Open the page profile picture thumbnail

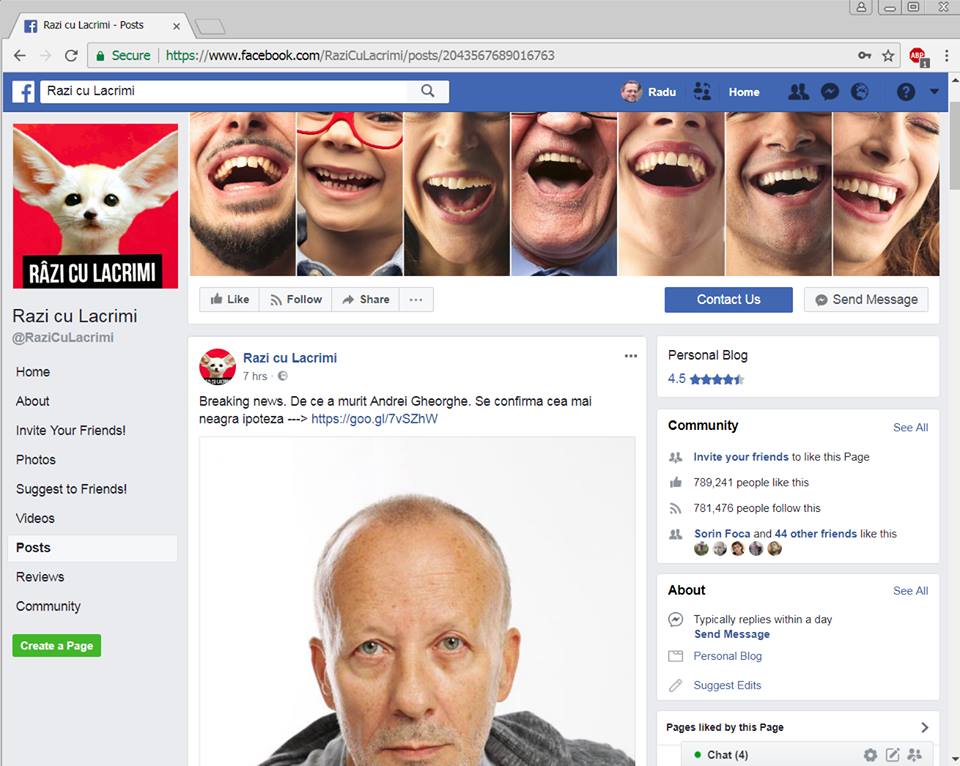[96, 206]
